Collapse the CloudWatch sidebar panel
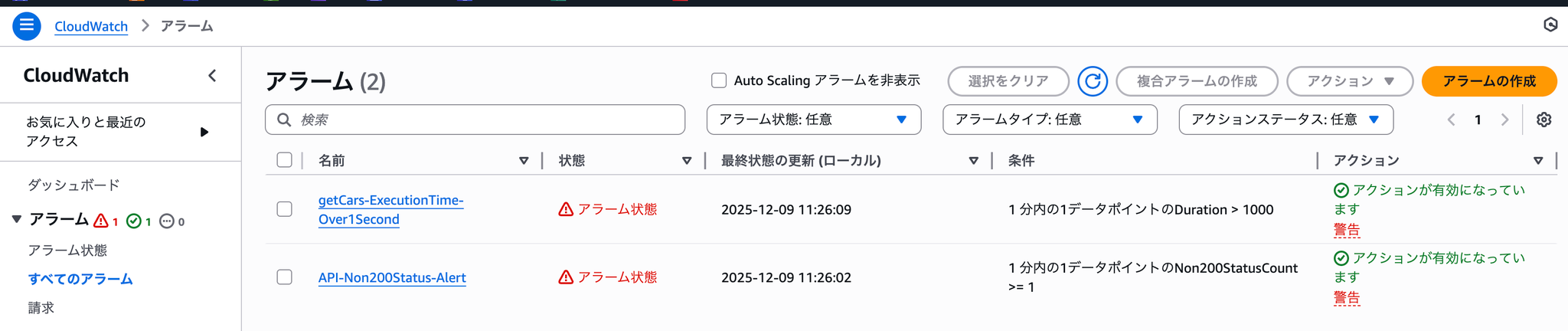The width and height of the screenshot is (1568, 331). pos(212,76)
